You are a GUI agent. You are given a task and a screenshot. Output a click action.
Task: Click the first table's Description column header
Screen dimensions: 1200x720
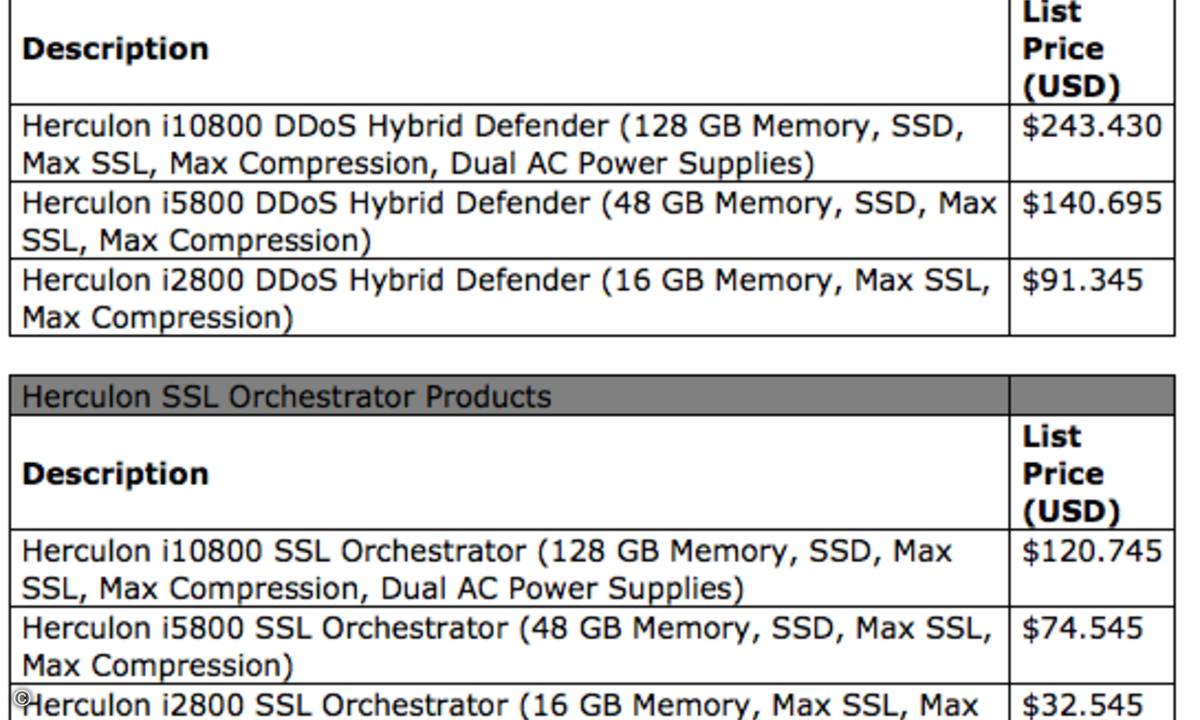point(115,49)
